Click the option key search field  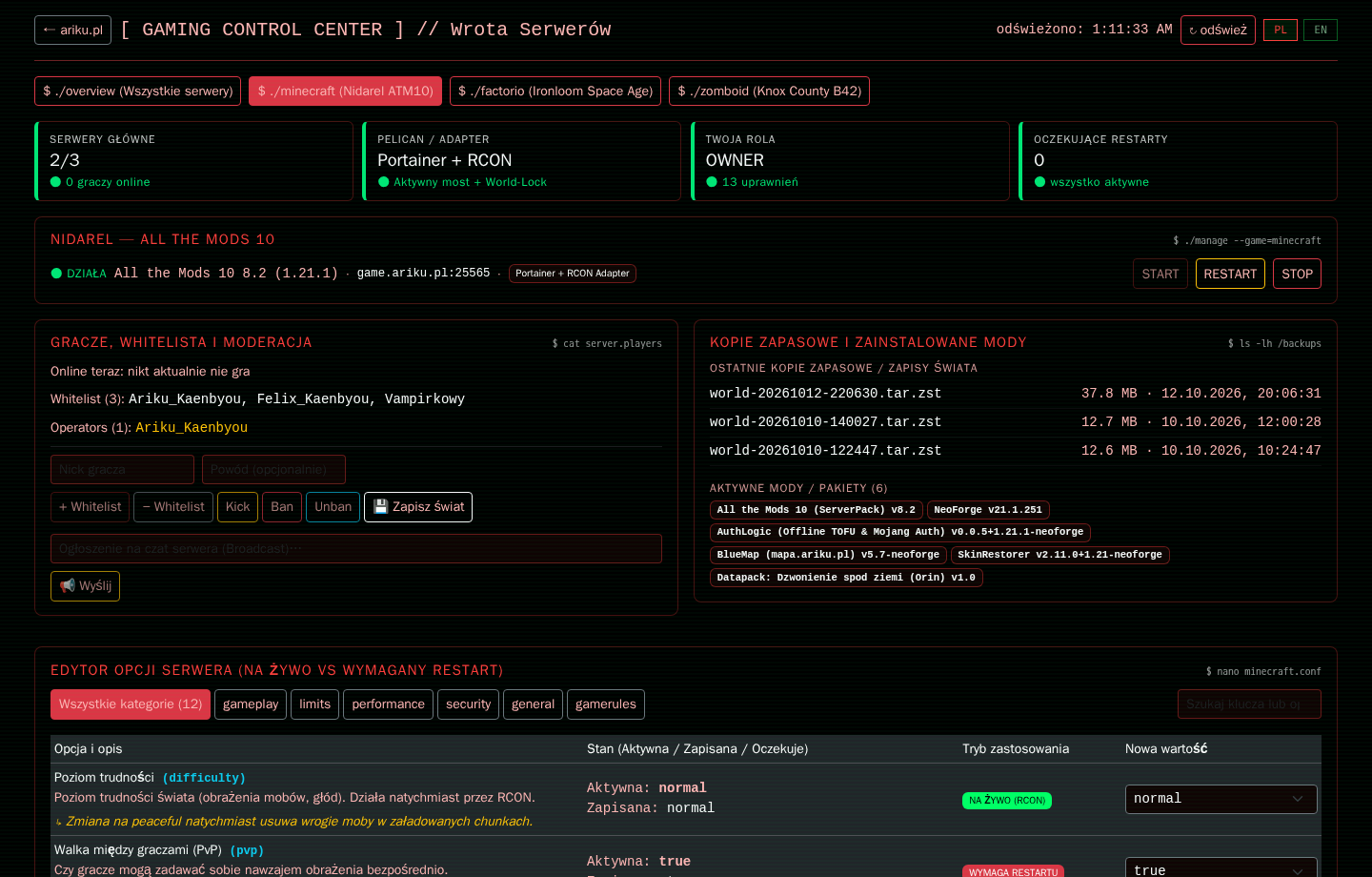pyautogui.click(x=1249, y=704)
